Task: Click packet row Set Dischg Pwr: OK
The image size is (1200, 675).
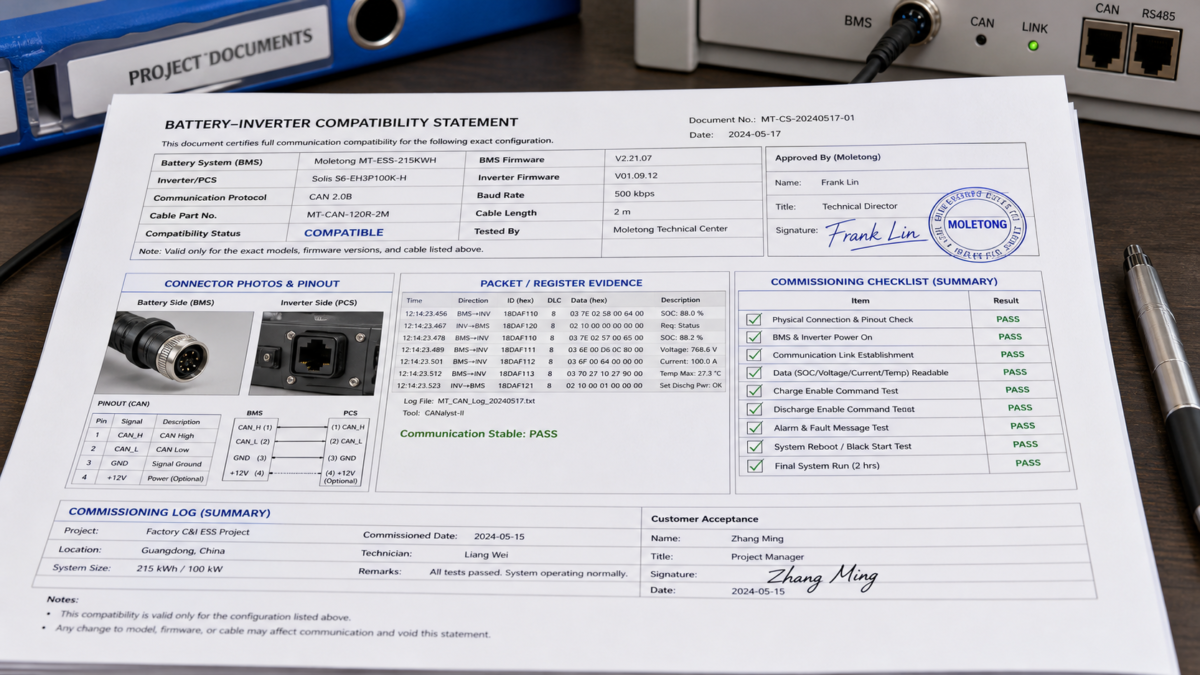Action: point(559,385)
